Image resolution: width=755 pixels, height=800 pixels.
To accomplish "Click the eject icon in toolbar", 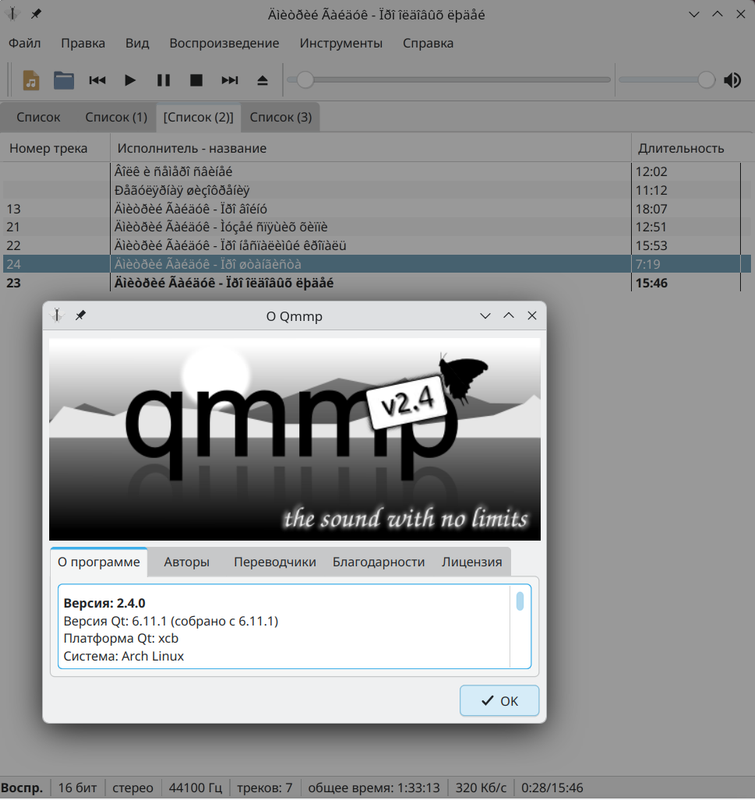I will [262, 80].
